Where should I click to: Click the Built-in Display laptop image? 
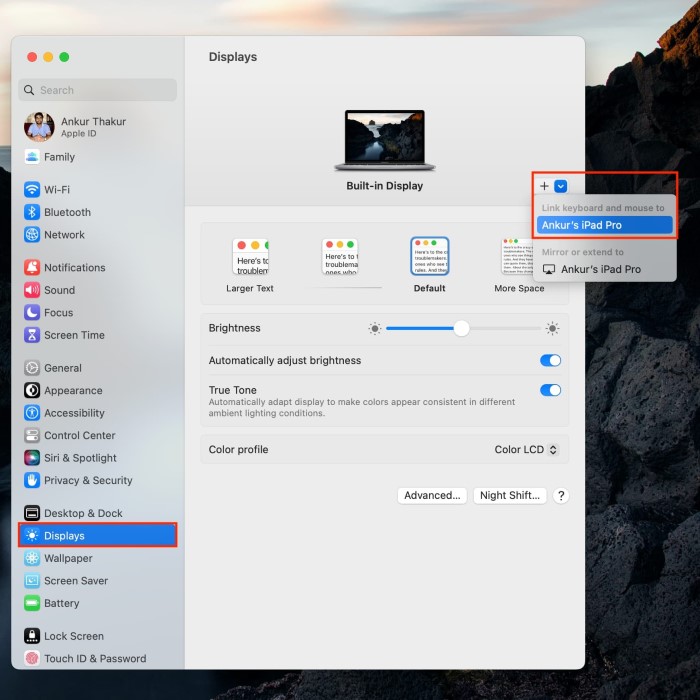384,140
